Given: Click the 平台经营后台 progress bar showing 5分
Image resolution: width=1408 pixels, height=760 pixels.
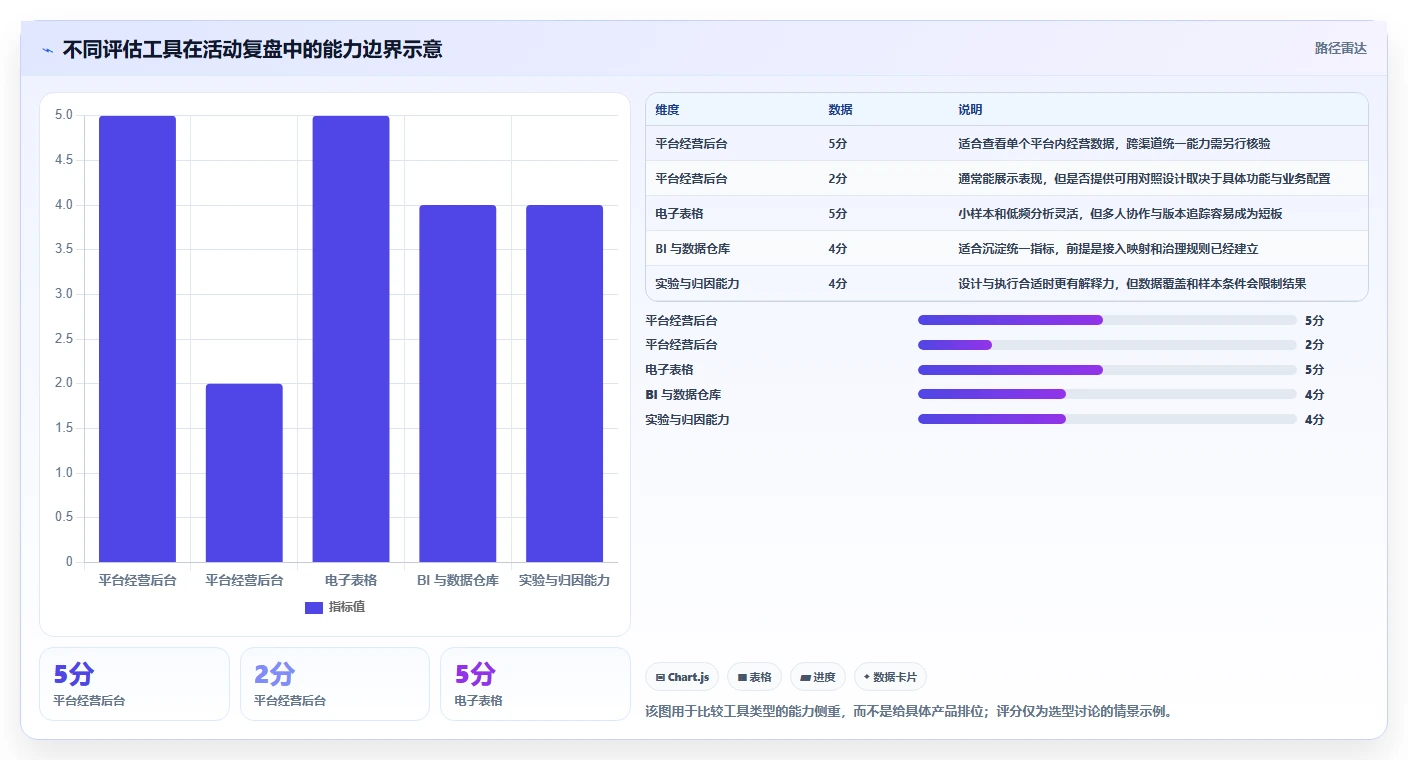Looking at the screenshot, I should (x=1107, y=320).
